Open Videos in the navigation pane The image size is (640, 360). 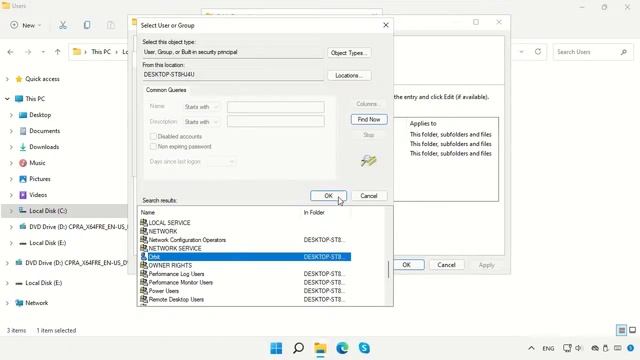(38, 195)
